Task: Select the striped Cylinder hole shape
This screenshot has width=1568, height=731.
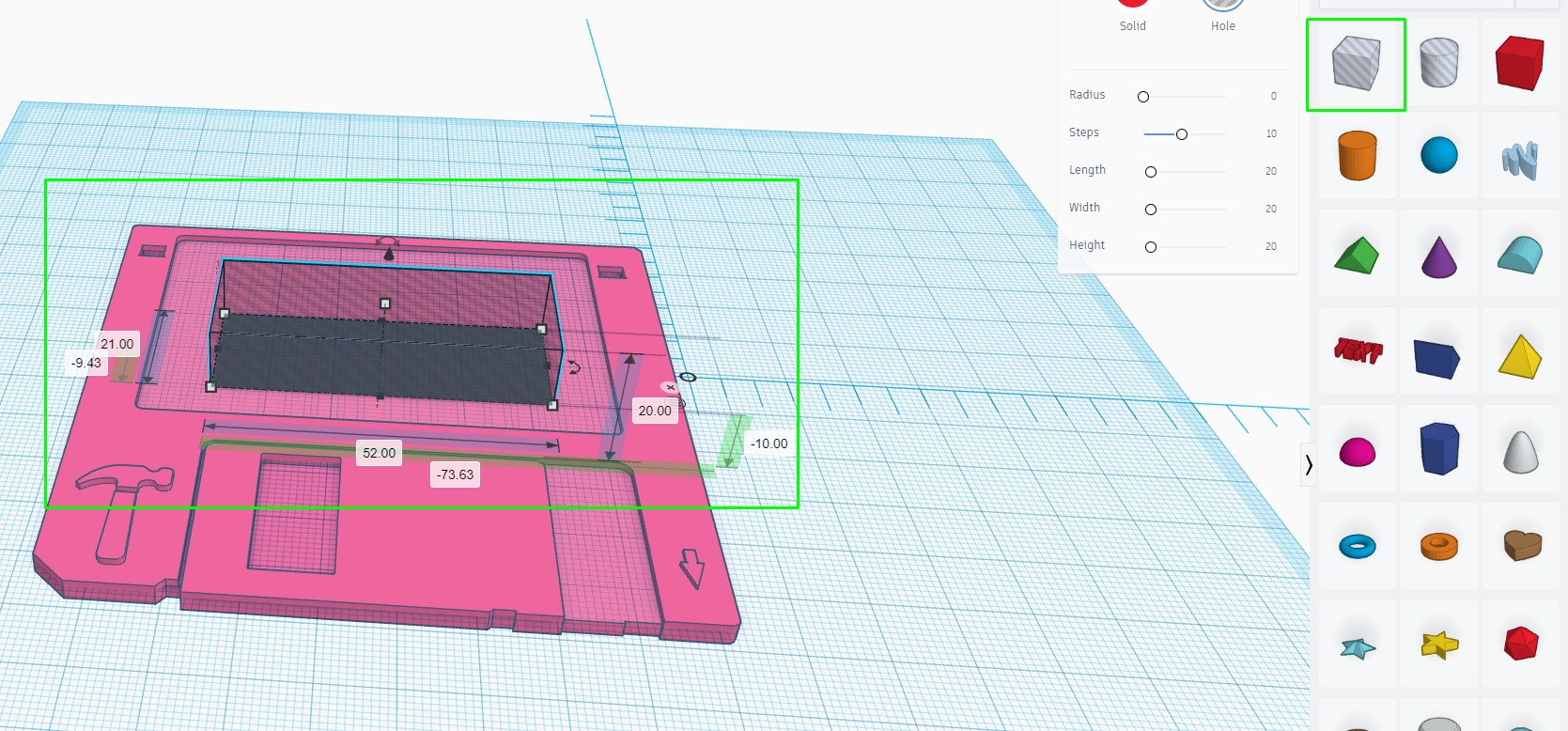Action: tap(1438, 63)
